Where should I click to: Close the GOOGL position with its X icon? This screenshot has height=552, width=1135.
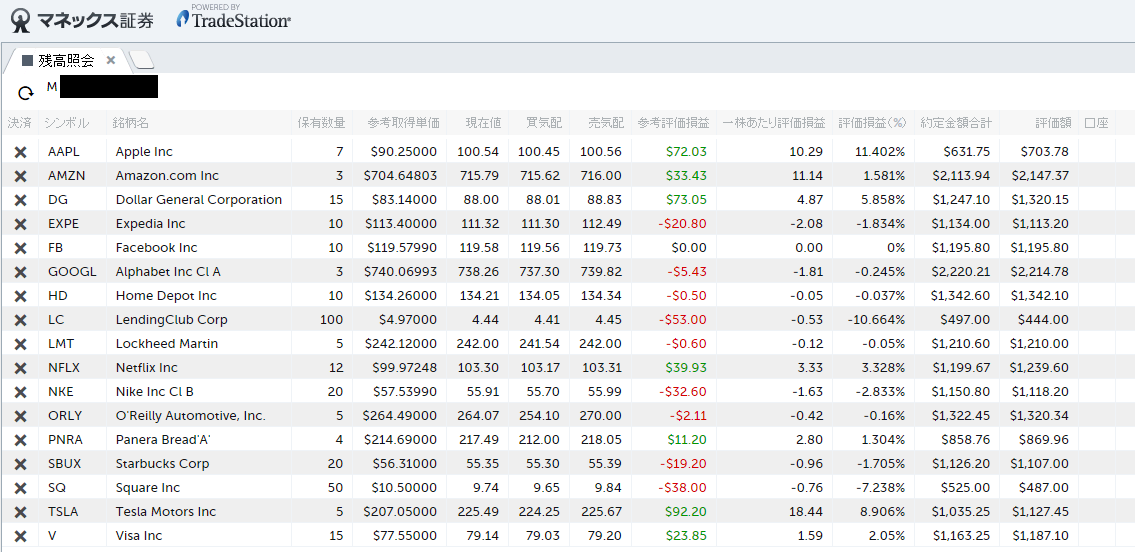[x=21, y=271]
